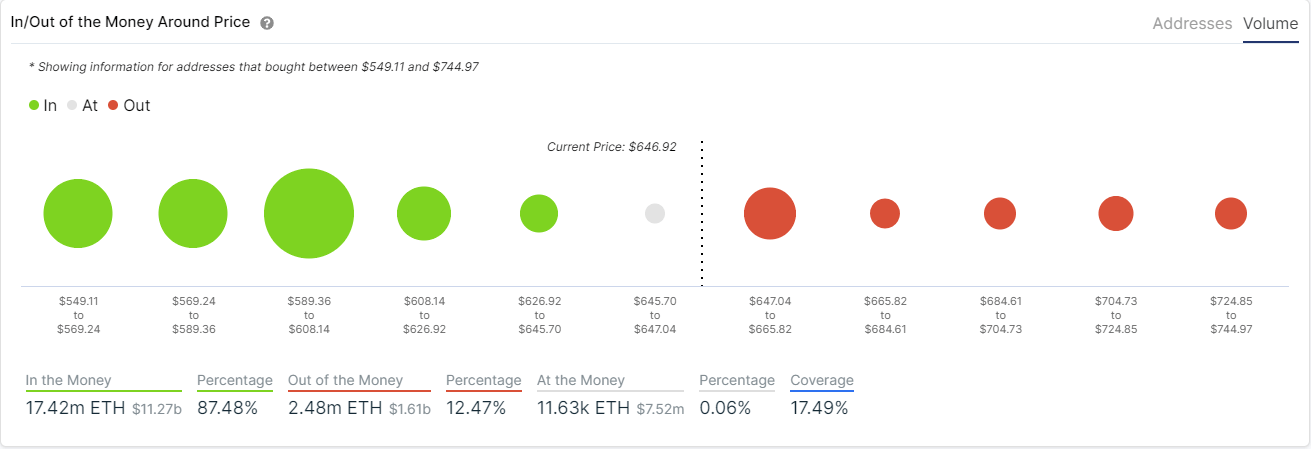The width and height of the screenshot is (1311, 449).
Task: Select the Volume tab
Action: click(1270, 23)
